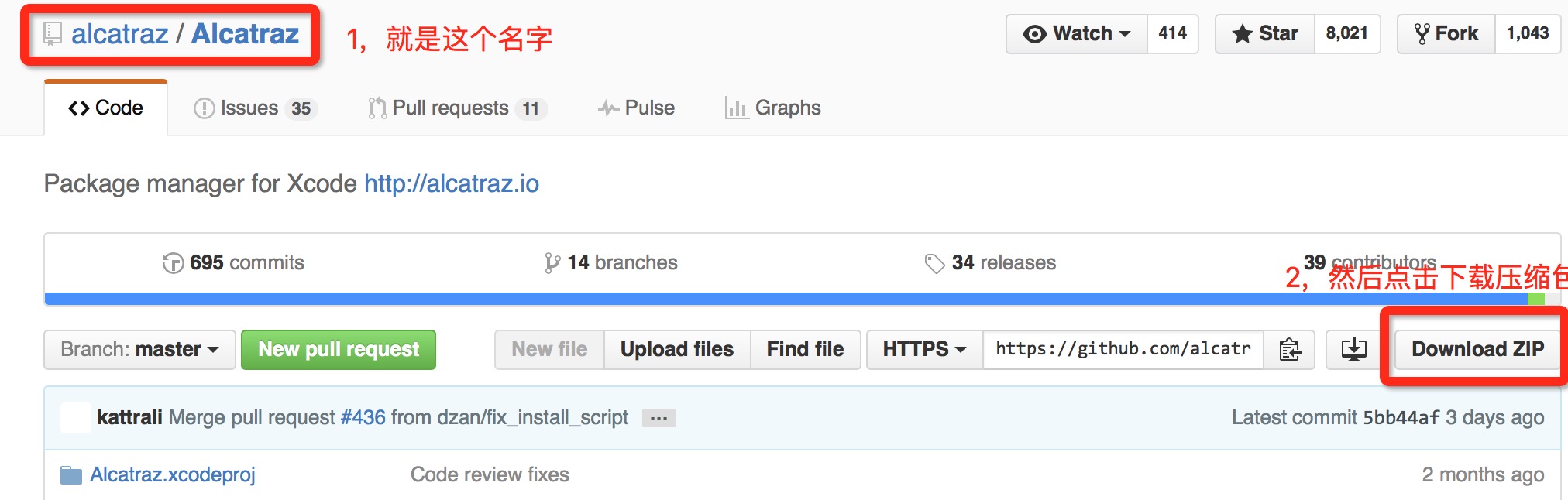
Task: Click the Fork icon
Action: click(1422, 34)
